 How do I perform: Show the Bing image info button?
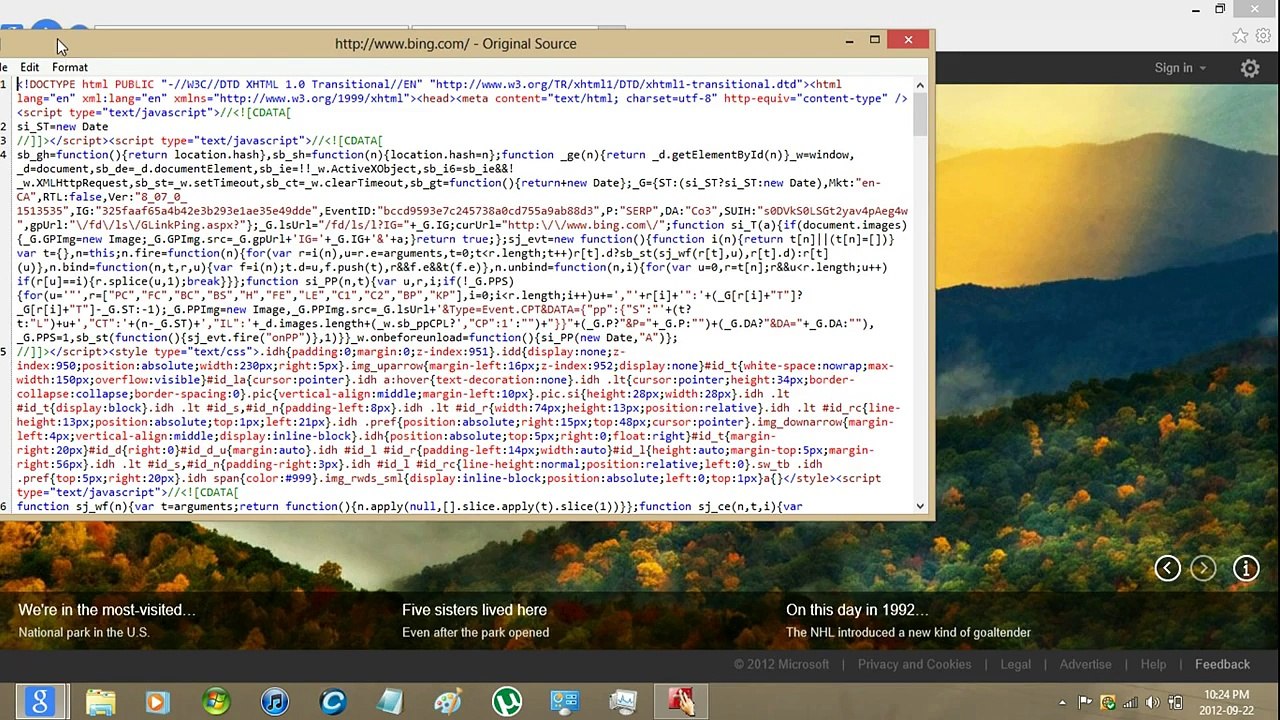point(1246,568)
